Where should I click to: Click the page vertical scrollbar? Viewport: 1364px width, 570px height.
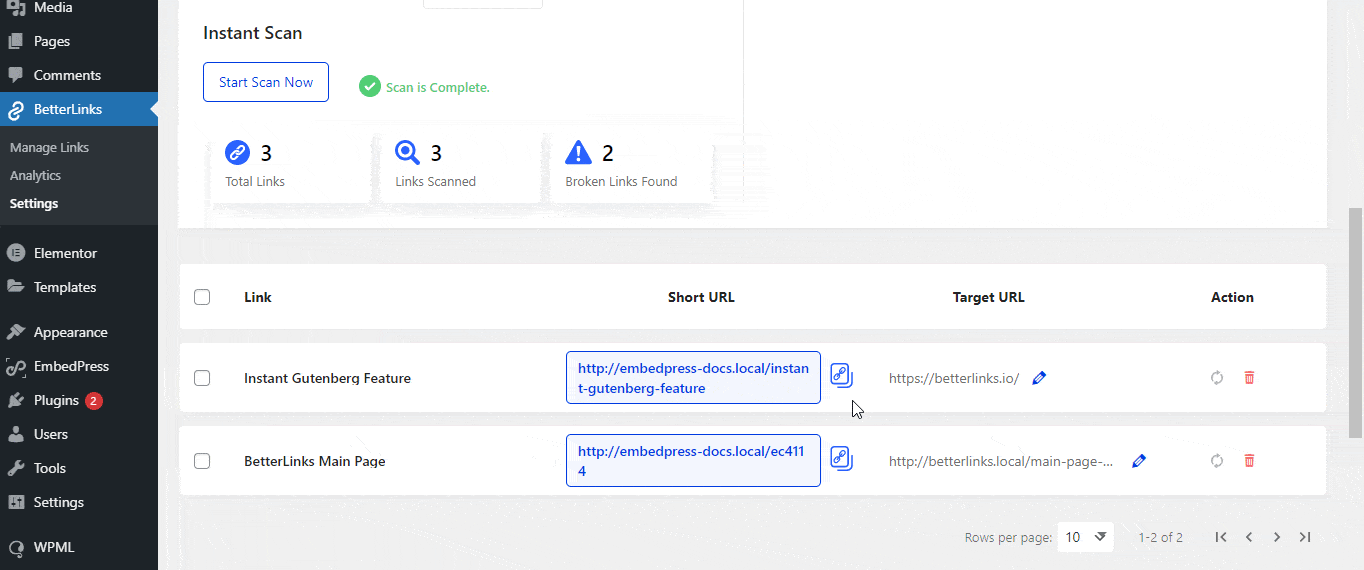1355,320
